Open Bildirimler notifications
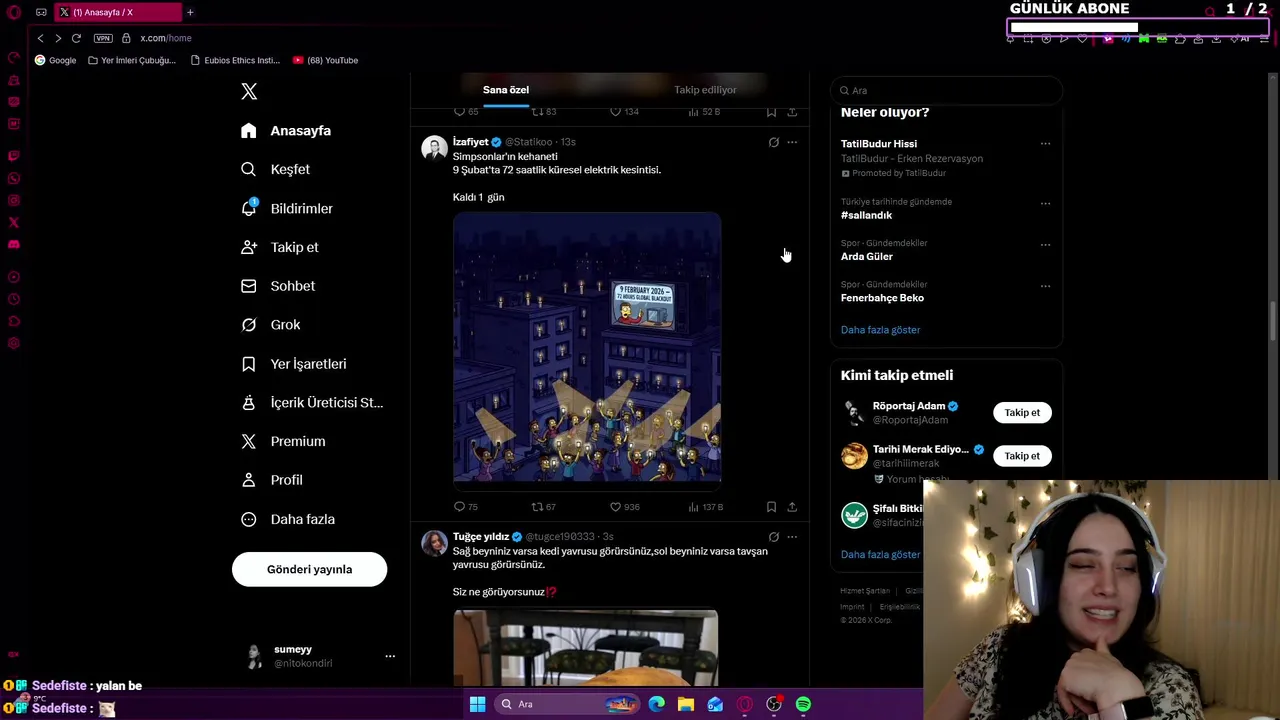 pos(287,208)
